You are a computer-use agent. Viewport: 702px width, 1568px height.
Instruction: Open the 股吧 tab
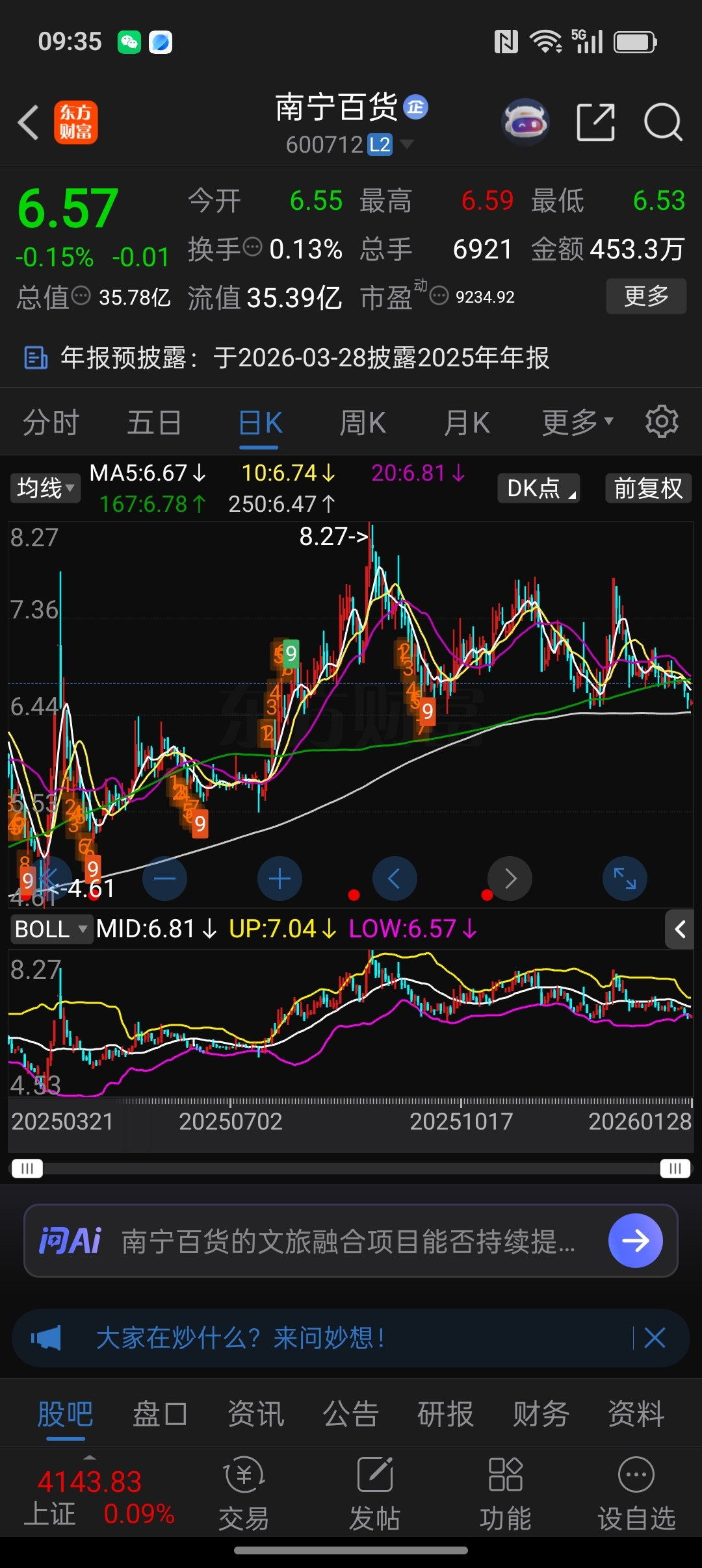point(65,1413)
